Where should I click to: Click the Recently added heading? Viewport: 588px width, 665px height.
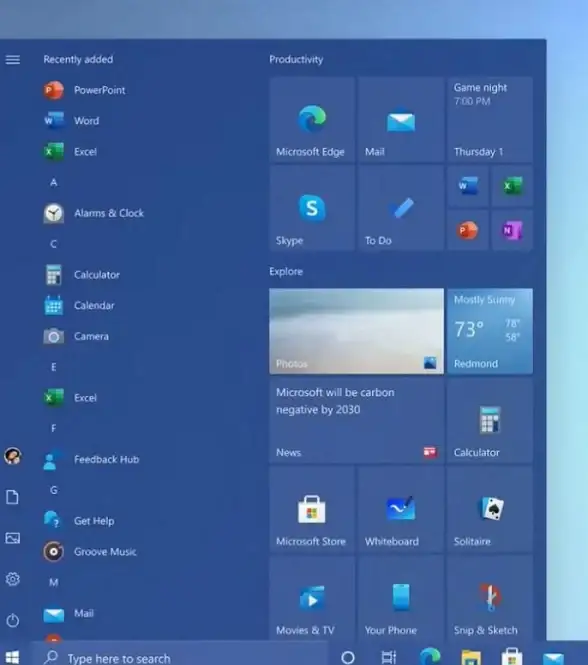[x=78, y=59]
